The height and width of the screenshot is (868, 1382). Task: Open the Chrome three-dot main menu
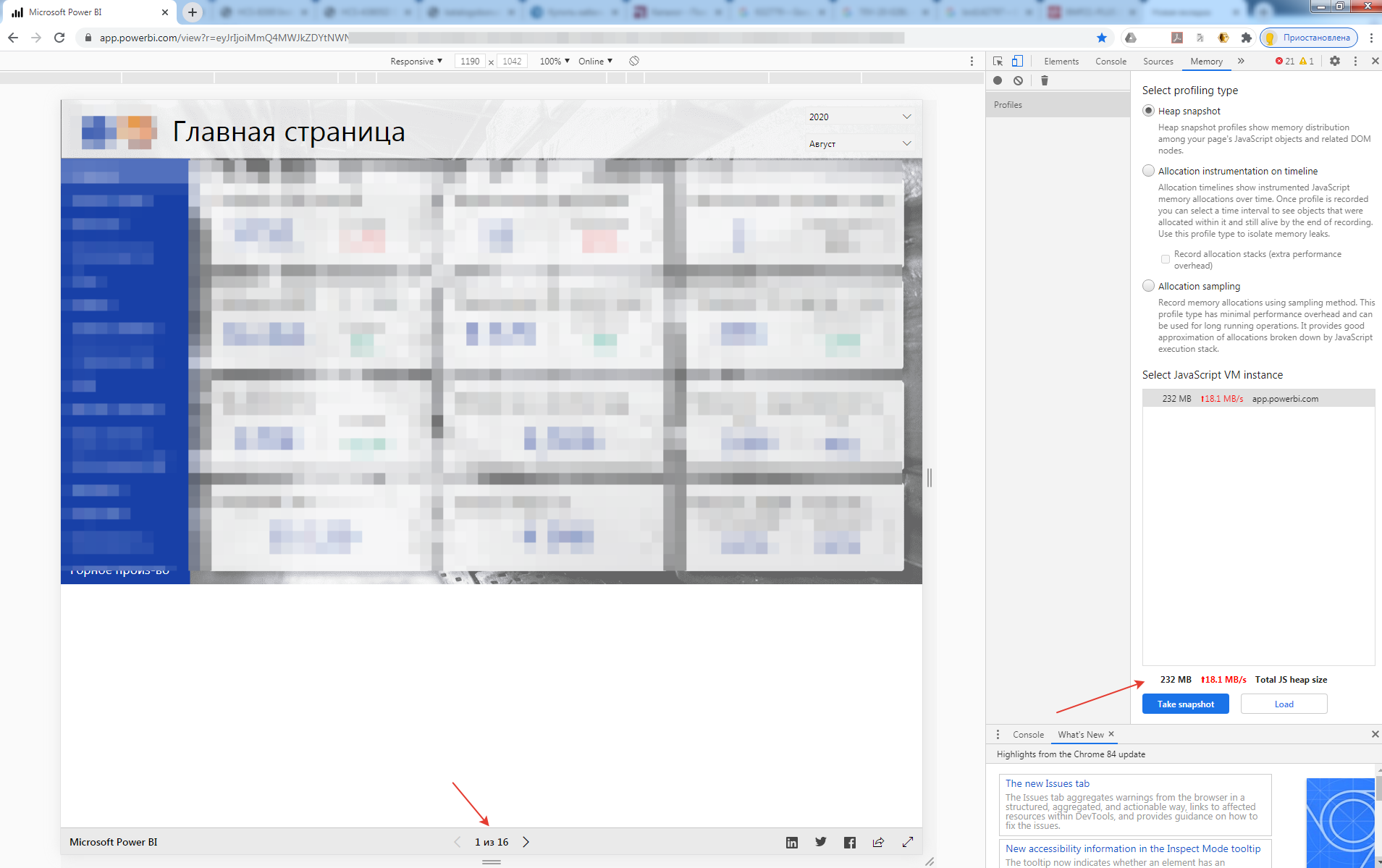click(1371, 38)
